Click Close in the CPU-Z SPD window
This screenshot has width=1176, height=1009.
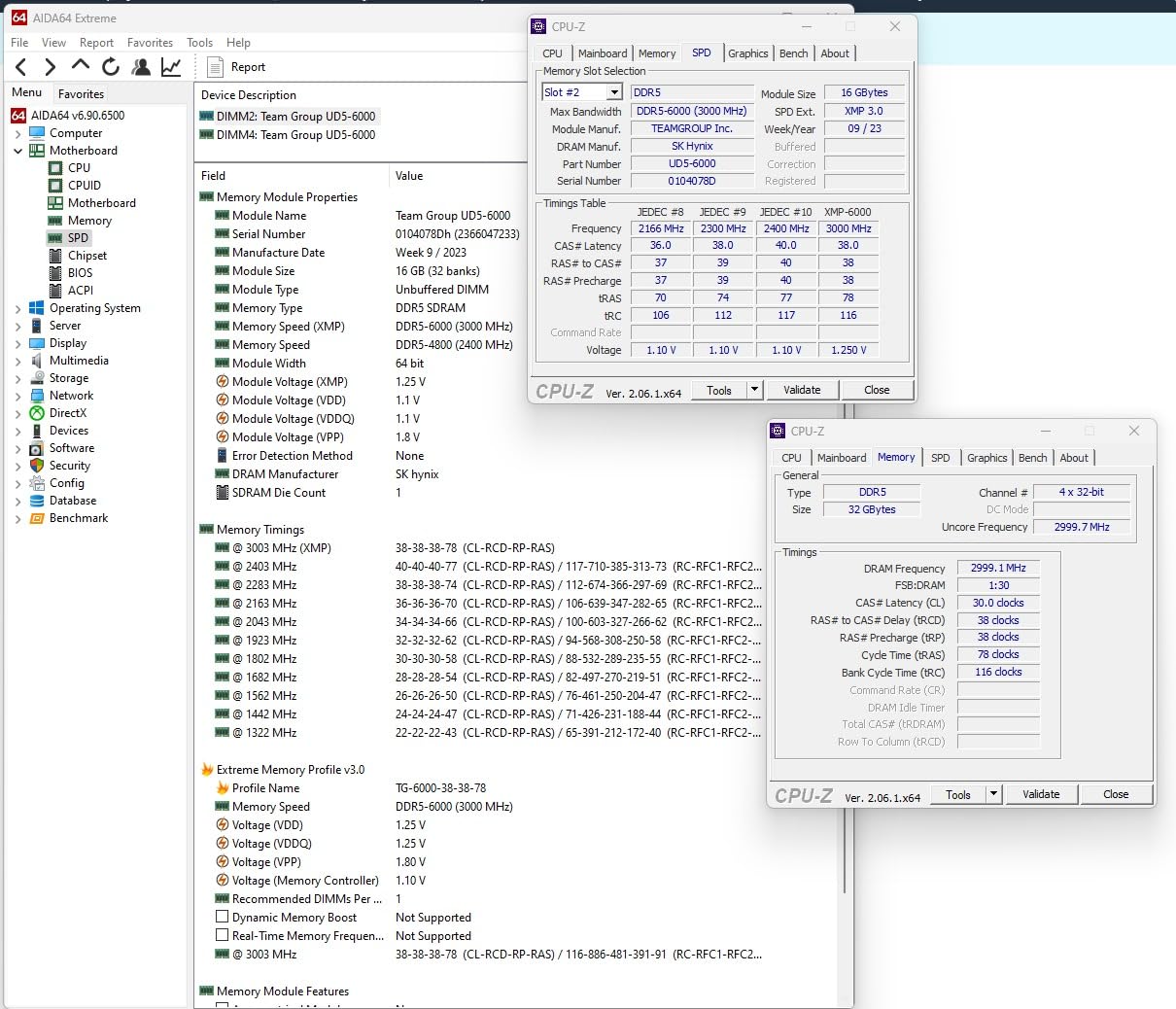[877, 390]
